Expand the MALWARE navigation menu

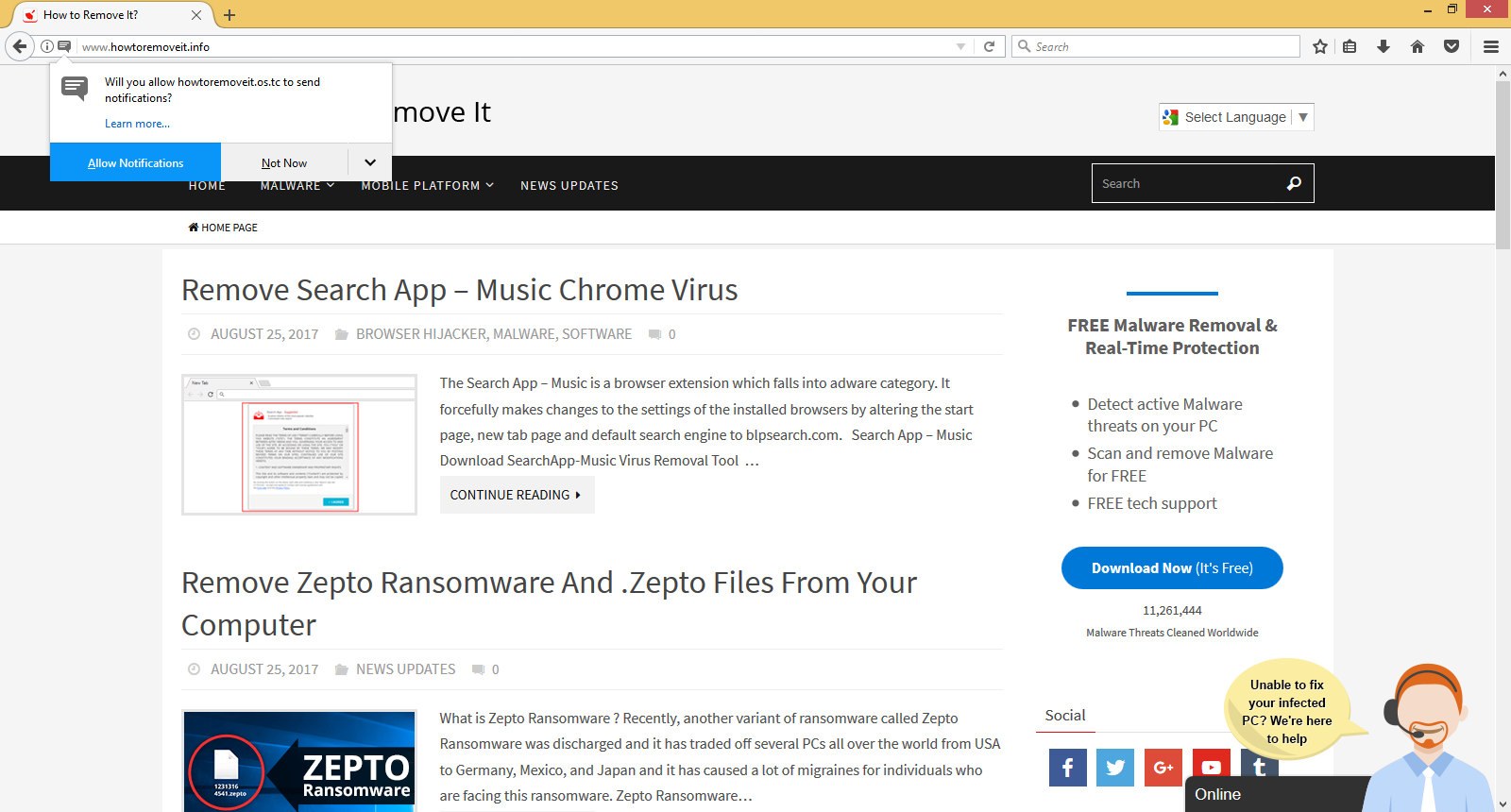[x=297, y=186]
